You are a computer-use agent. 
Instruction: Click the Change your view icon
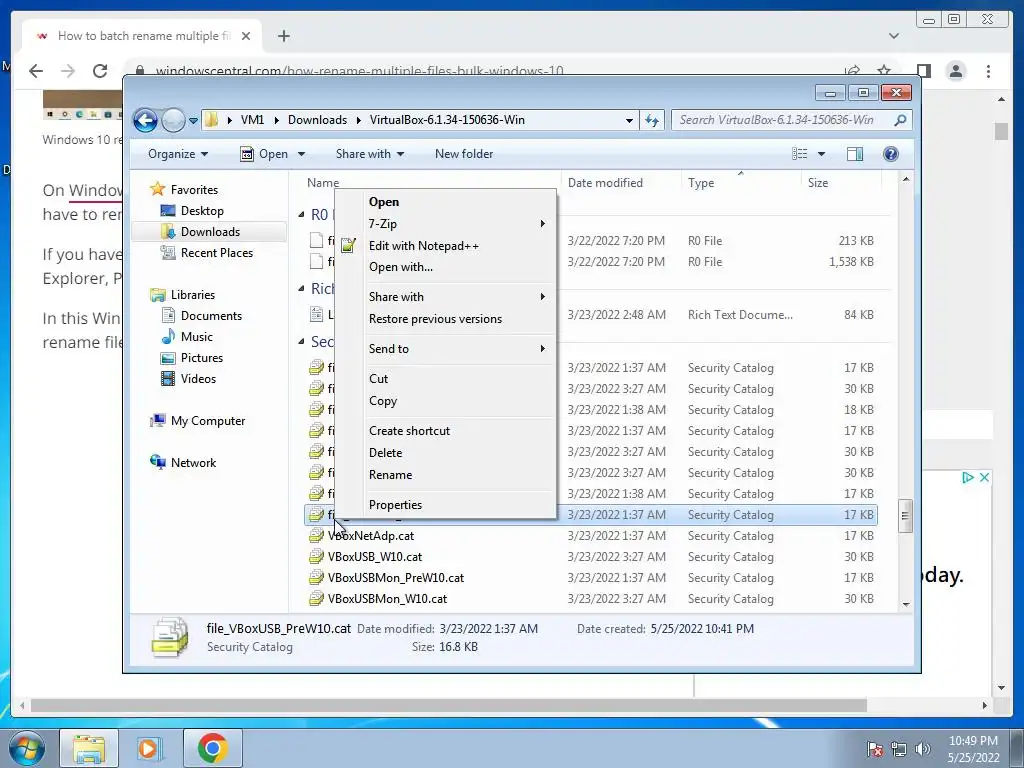(799, 154)
